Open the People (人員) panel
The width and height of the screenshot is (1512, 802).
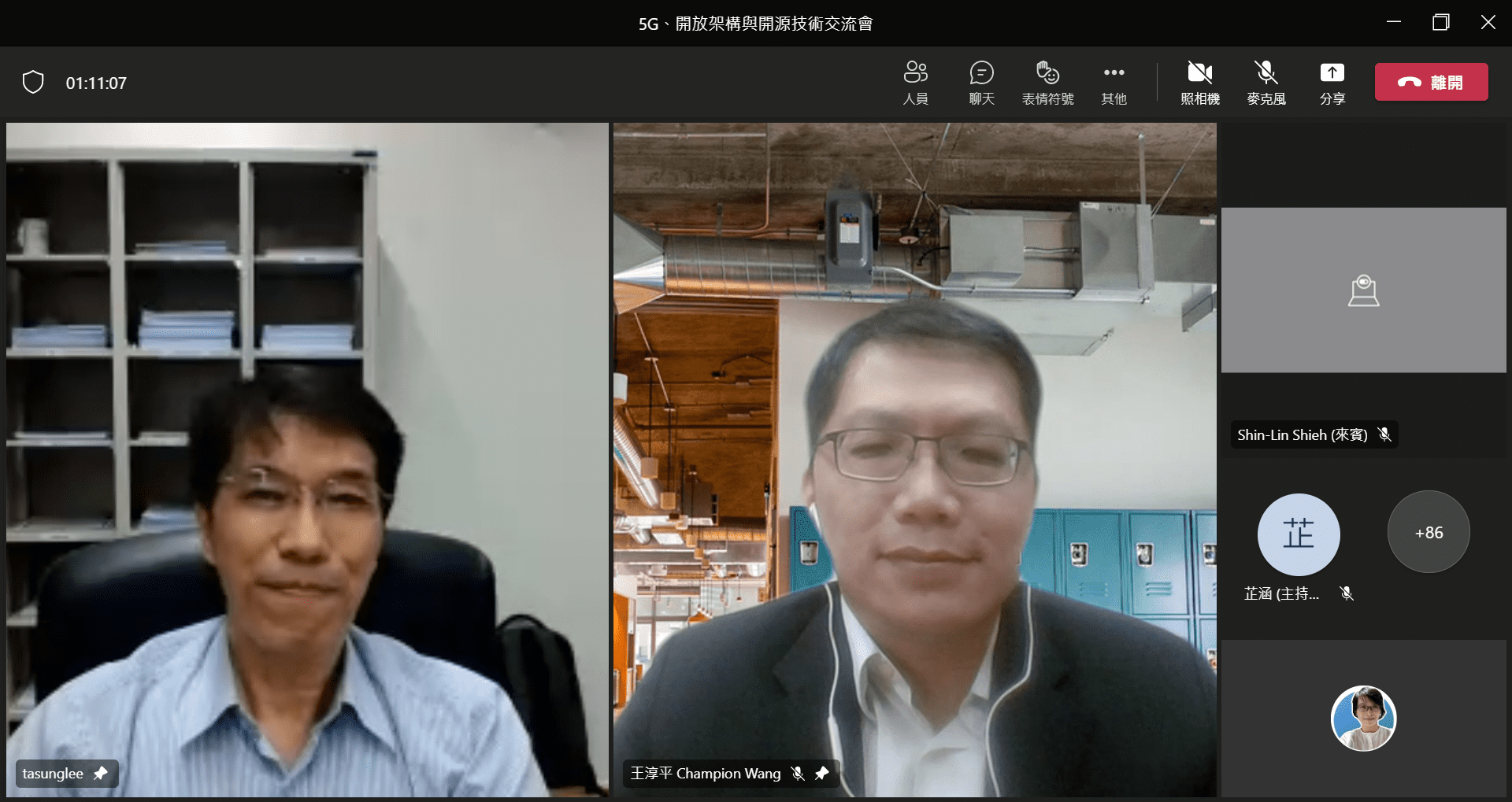click(x=915, y=83)
